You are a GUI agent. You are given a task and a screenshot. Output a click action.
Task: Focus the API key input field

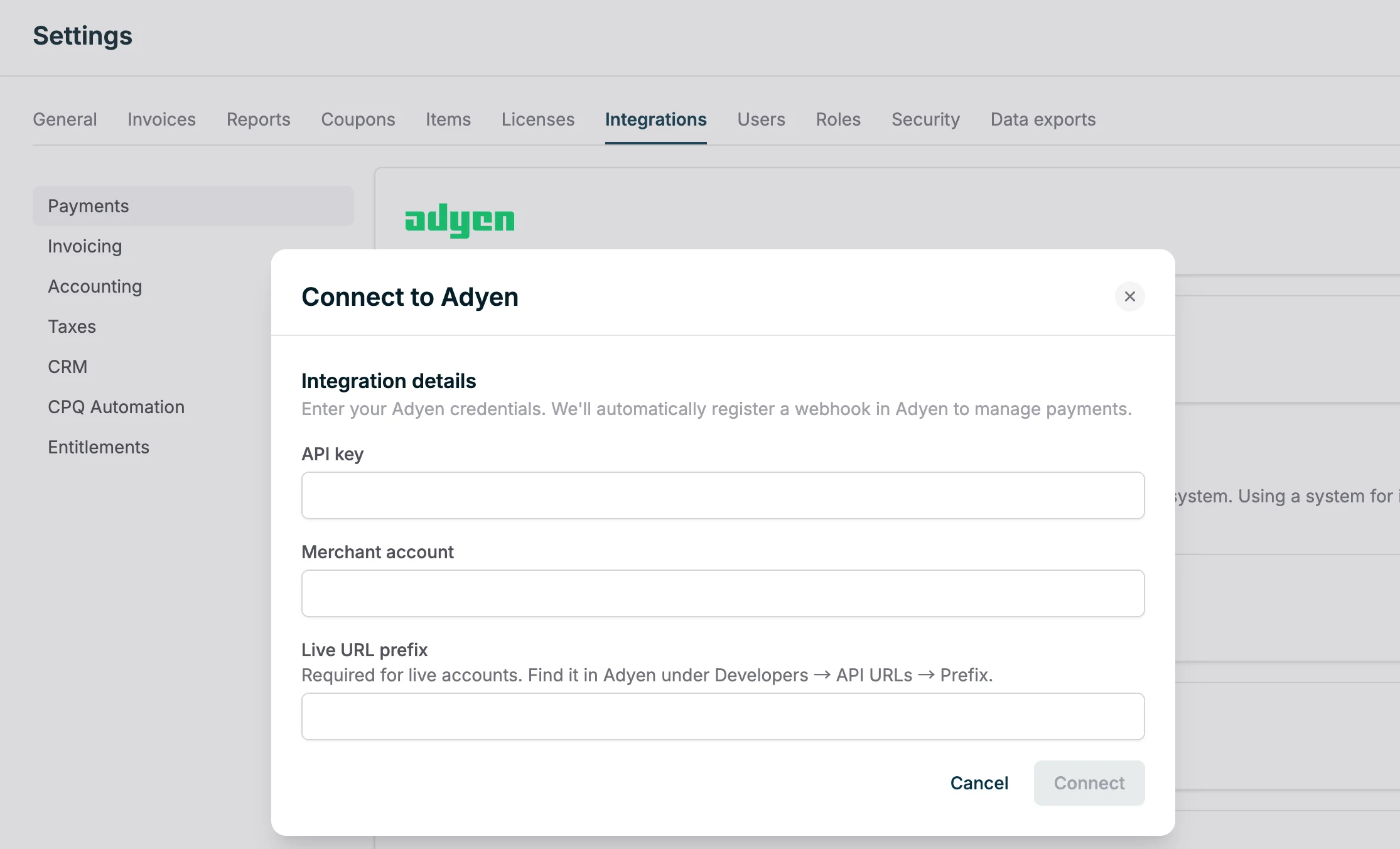[x=723, y=495]
